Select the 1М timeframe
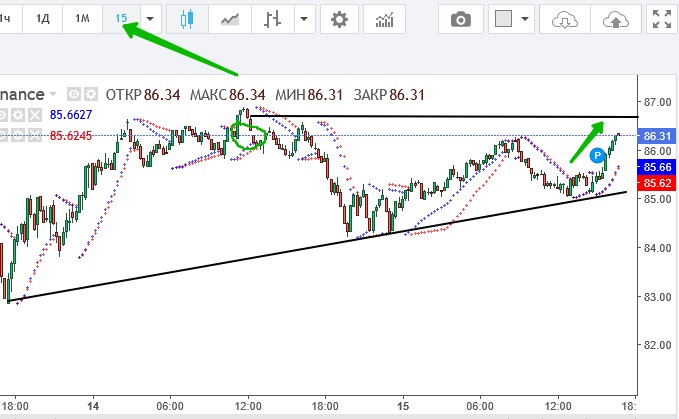 82,19
